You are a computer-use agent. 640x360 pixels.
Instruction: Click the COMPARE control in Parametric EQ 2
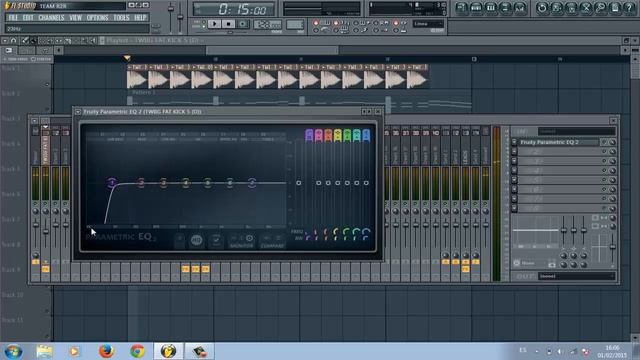pos(273,241)
